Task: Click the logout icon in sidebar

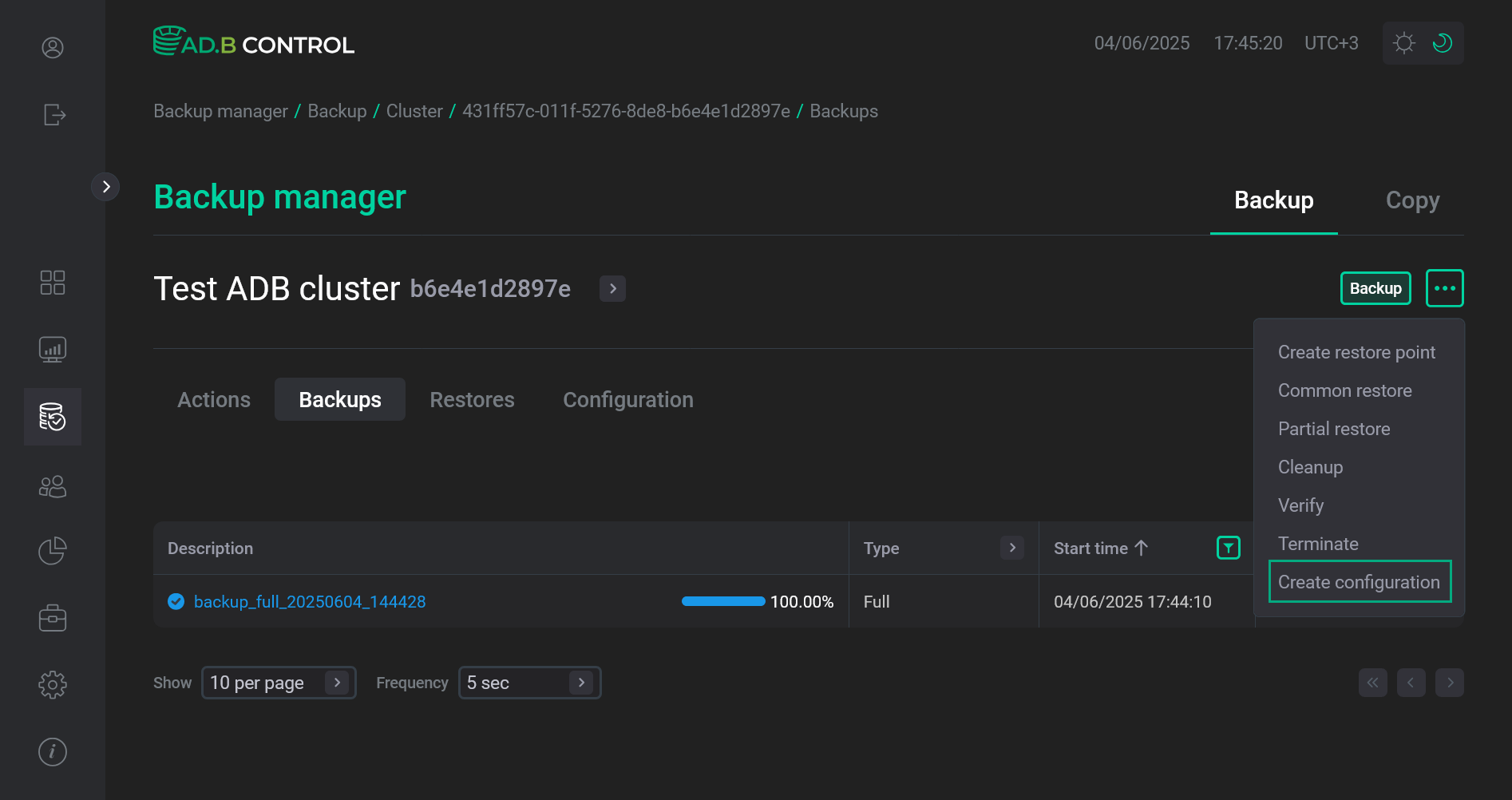Action: click(53, 115)
